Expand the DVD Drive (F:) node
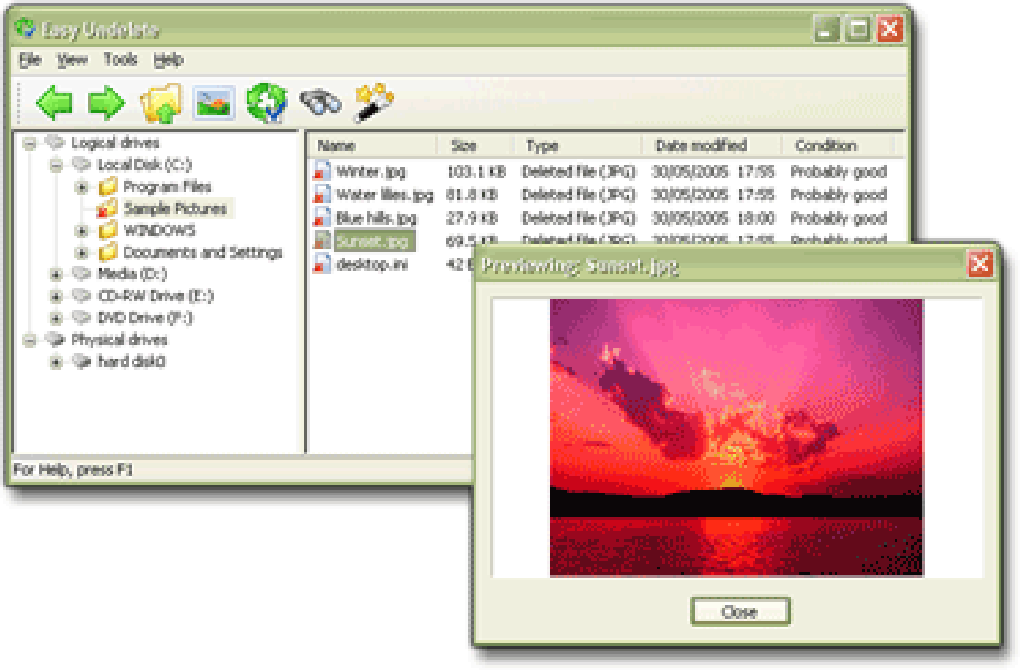The width and height of the screenshot is (1020, 670). point(56,318)
